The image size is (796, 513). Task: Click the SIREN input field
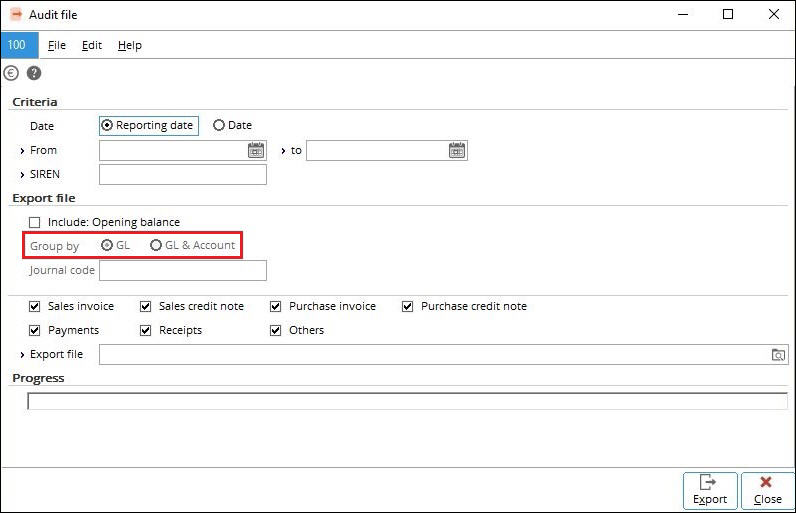coord(183,175)
